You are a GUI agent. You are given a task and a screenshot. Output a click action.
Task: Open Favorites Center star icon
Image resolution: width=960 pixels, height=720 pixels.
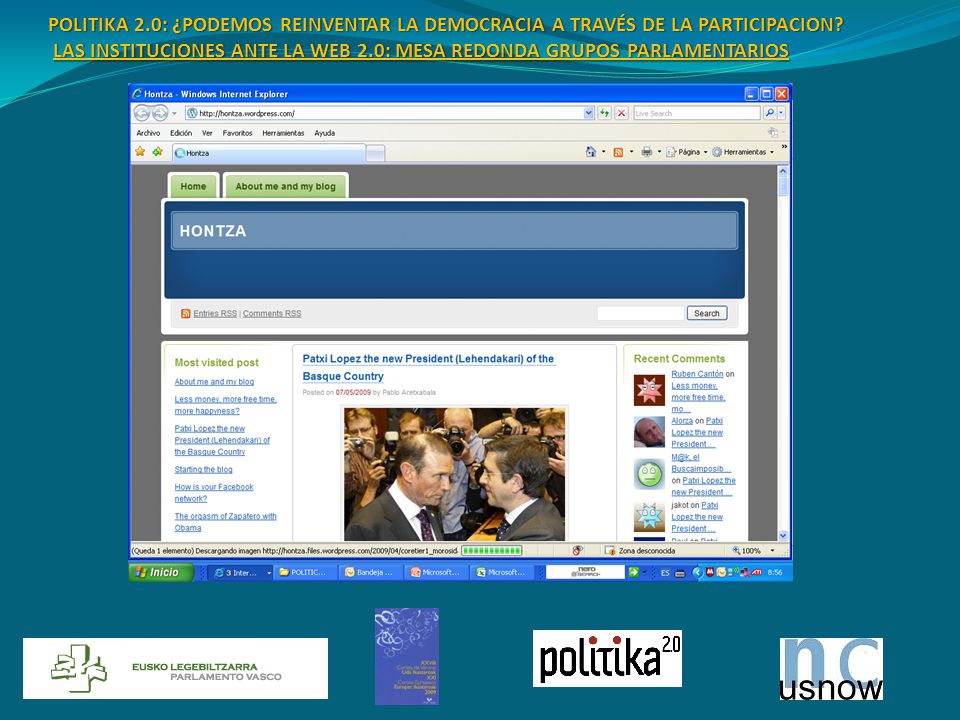(140, 151)
